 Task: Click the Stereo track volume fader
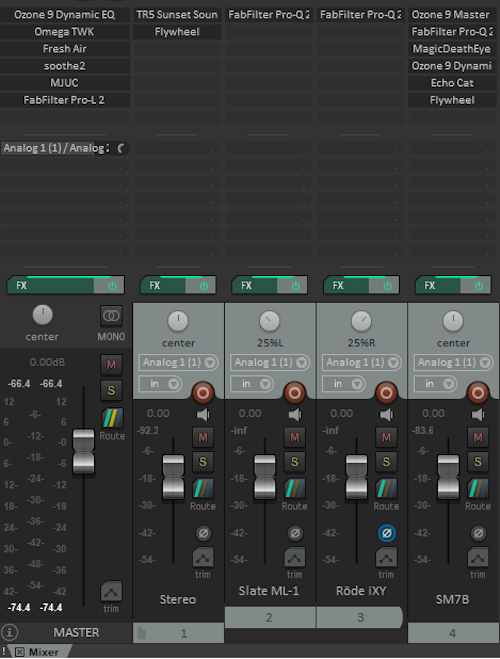[x=173, y=477]
